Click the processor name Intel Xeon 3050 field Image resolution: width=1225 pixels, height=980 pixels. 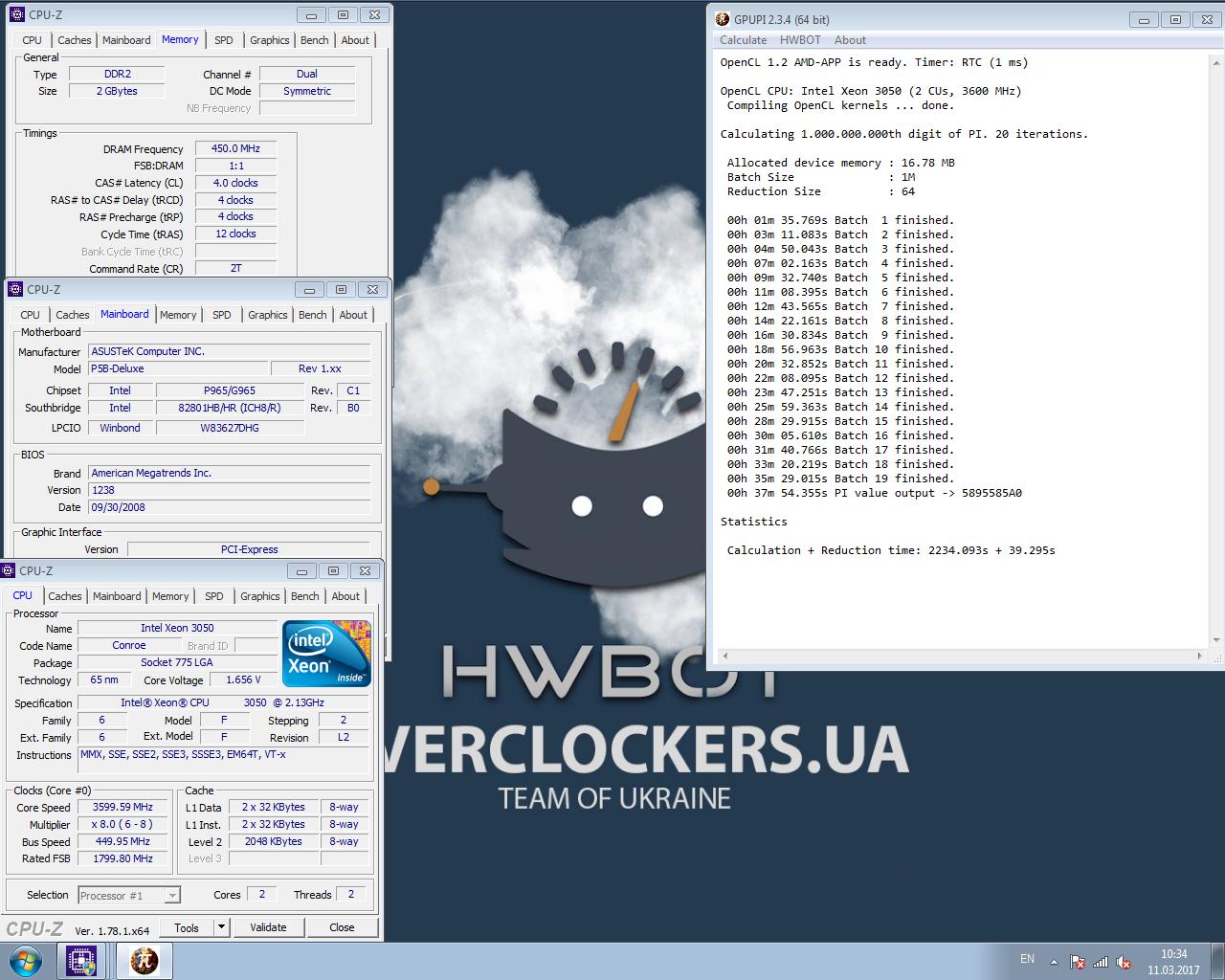click(x=177, y=628)
